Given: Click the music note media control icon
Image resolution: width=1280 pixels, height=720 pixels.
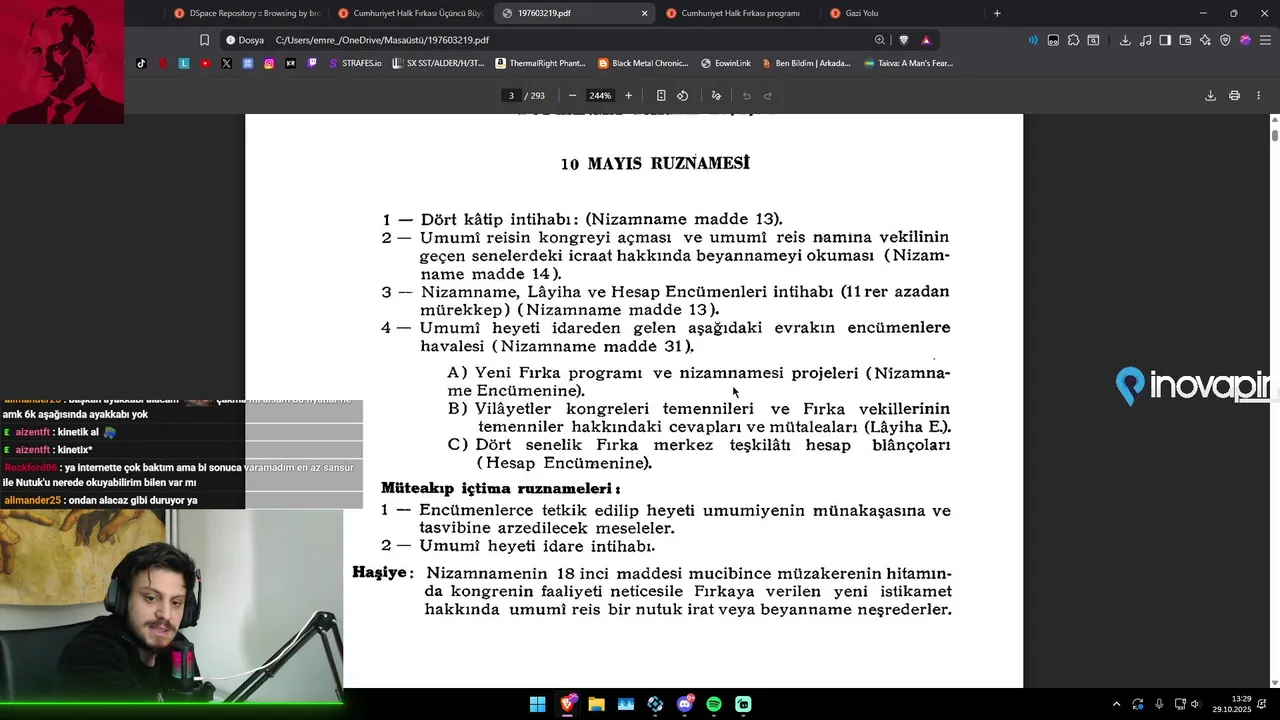Looking at the screenshot, I should coord(1145,40).
